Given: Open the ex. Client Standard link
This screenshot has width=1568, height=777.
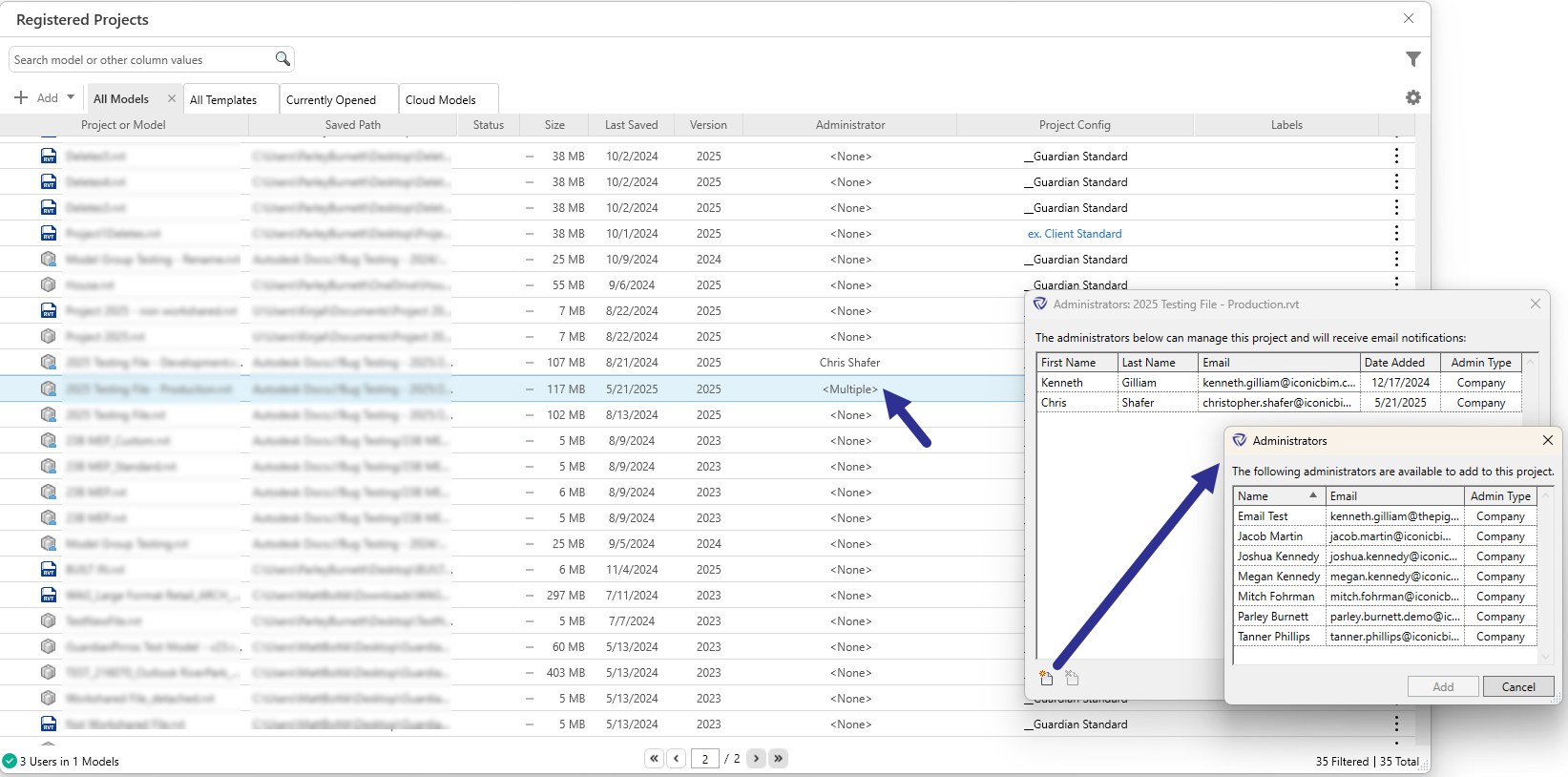Looking at the screenshot, I should (x=1075, y=233).
